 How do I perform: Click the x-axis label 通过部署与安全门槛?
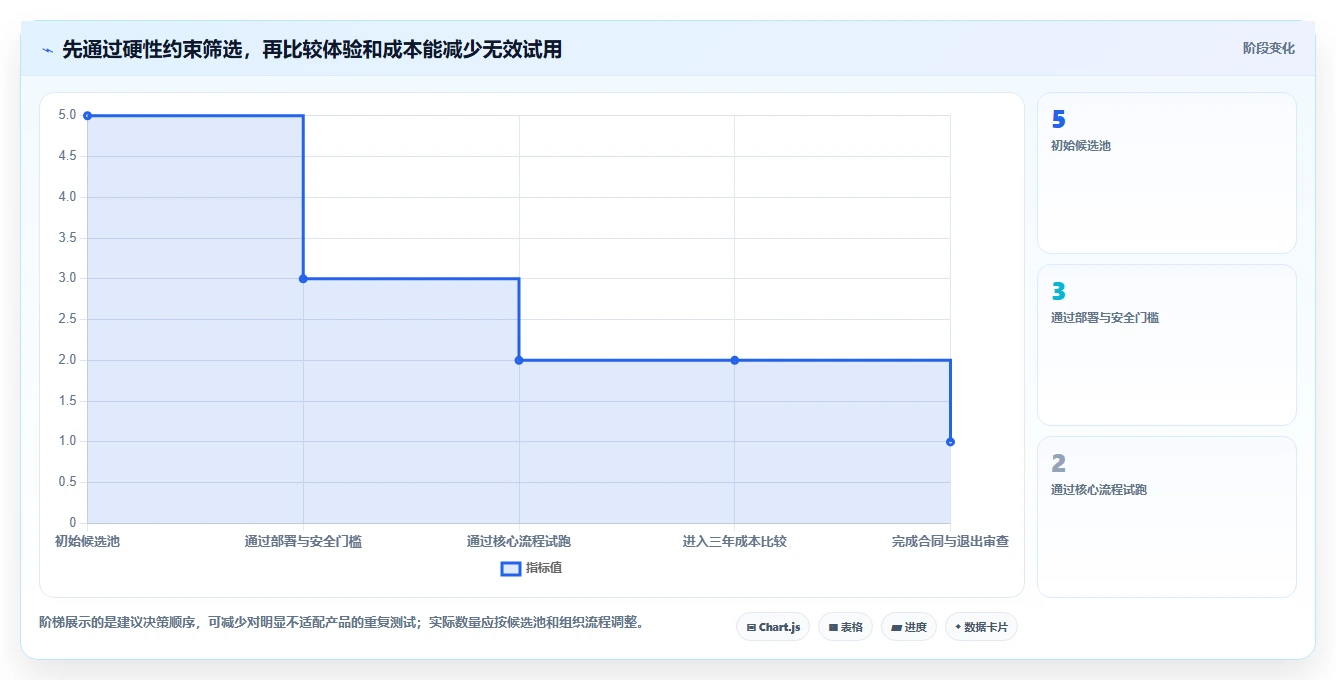(x=303, y=541)
